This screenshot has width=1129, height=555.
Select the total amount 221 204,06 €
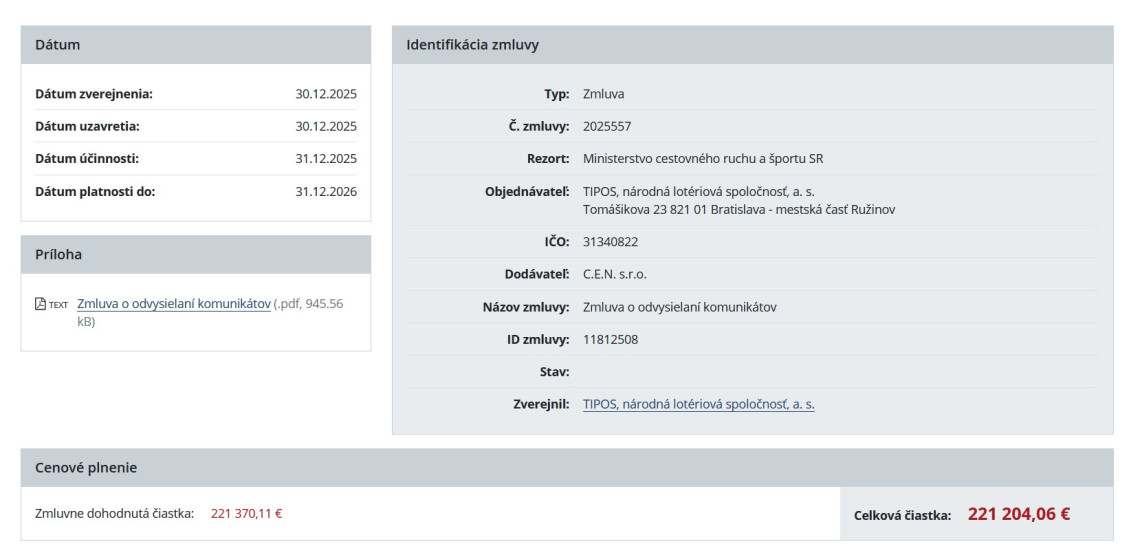pos(1019,514)
